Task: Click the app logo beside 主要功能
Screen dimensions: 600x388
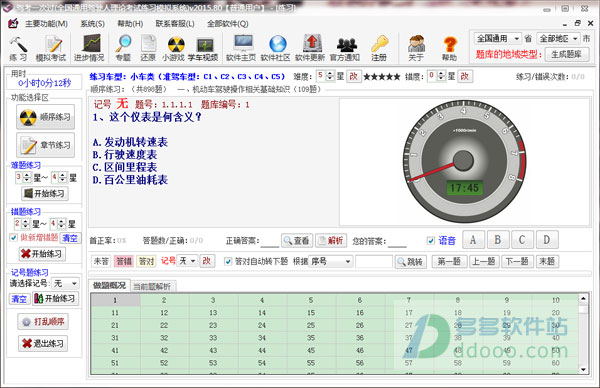Action: tap(13, 23)
